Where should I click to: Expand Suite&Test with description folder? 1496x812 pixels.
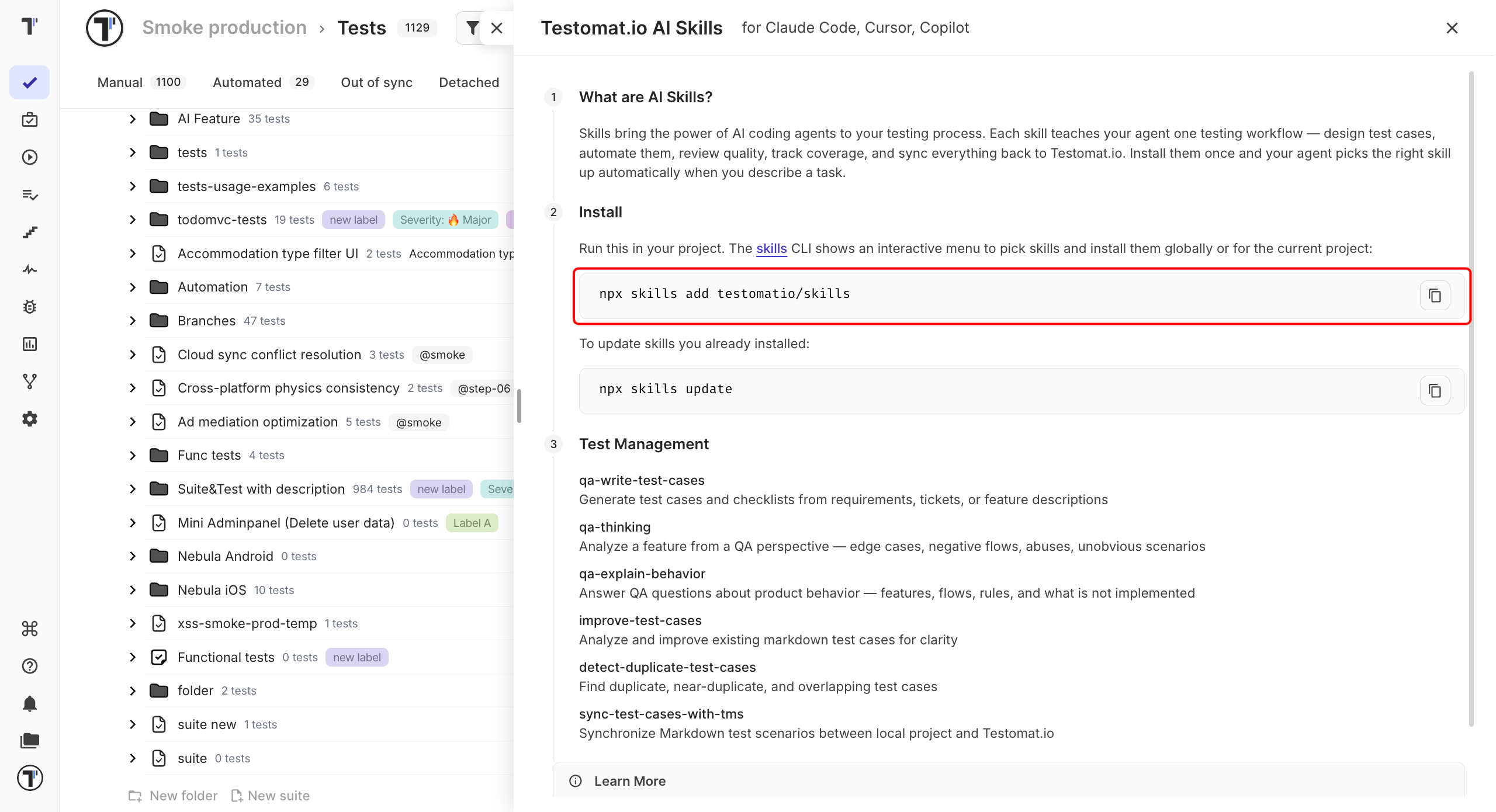[133, 489]
